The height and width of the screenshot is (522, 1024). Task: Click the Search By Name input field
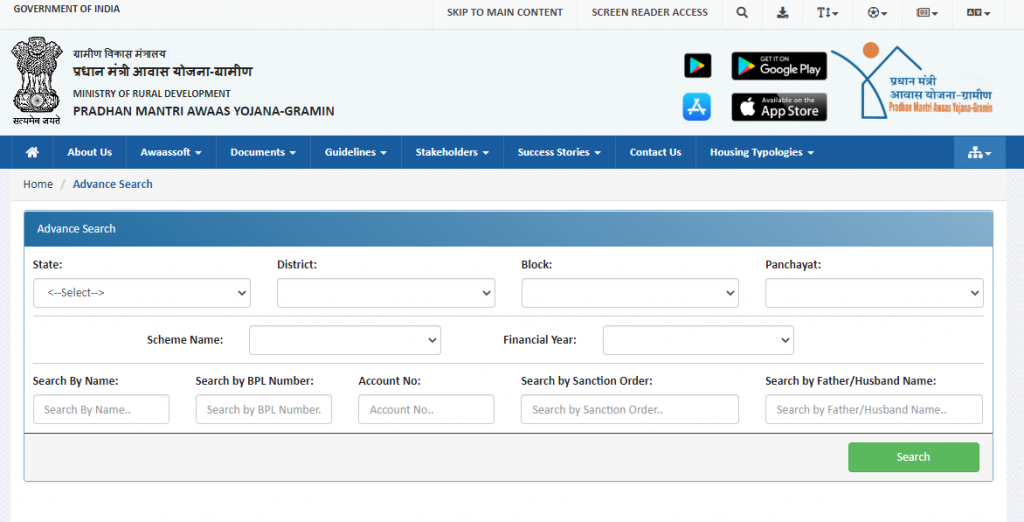[101, 409]
